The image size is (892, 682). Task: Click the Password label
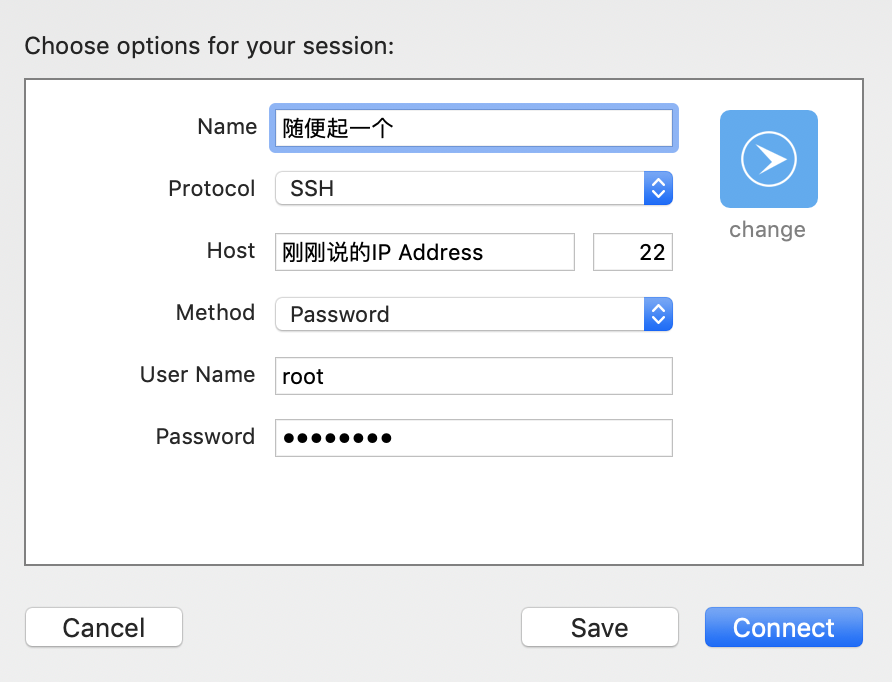(205, 437)
